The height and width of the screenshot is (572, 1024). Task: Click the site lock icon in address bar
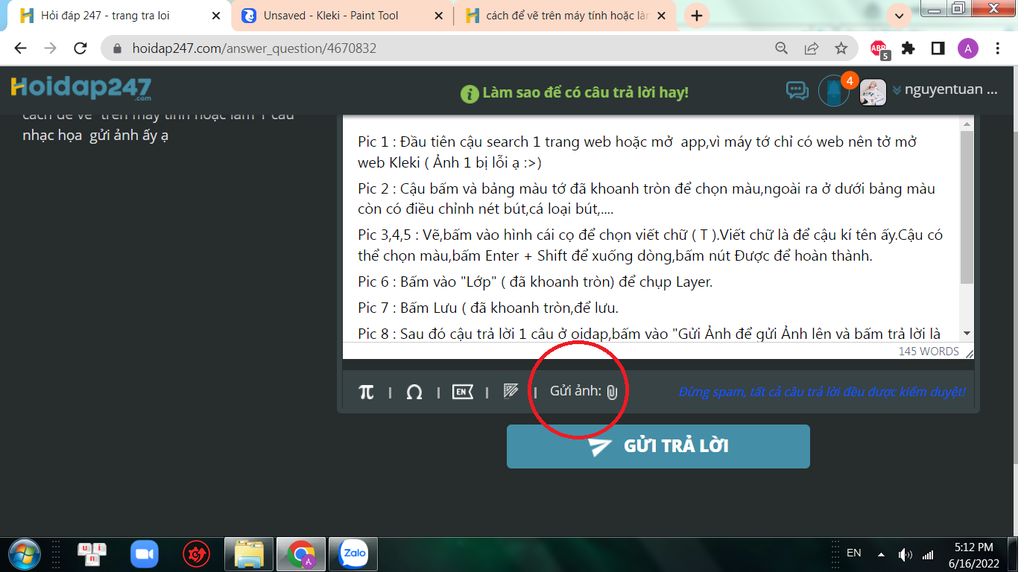118,48
